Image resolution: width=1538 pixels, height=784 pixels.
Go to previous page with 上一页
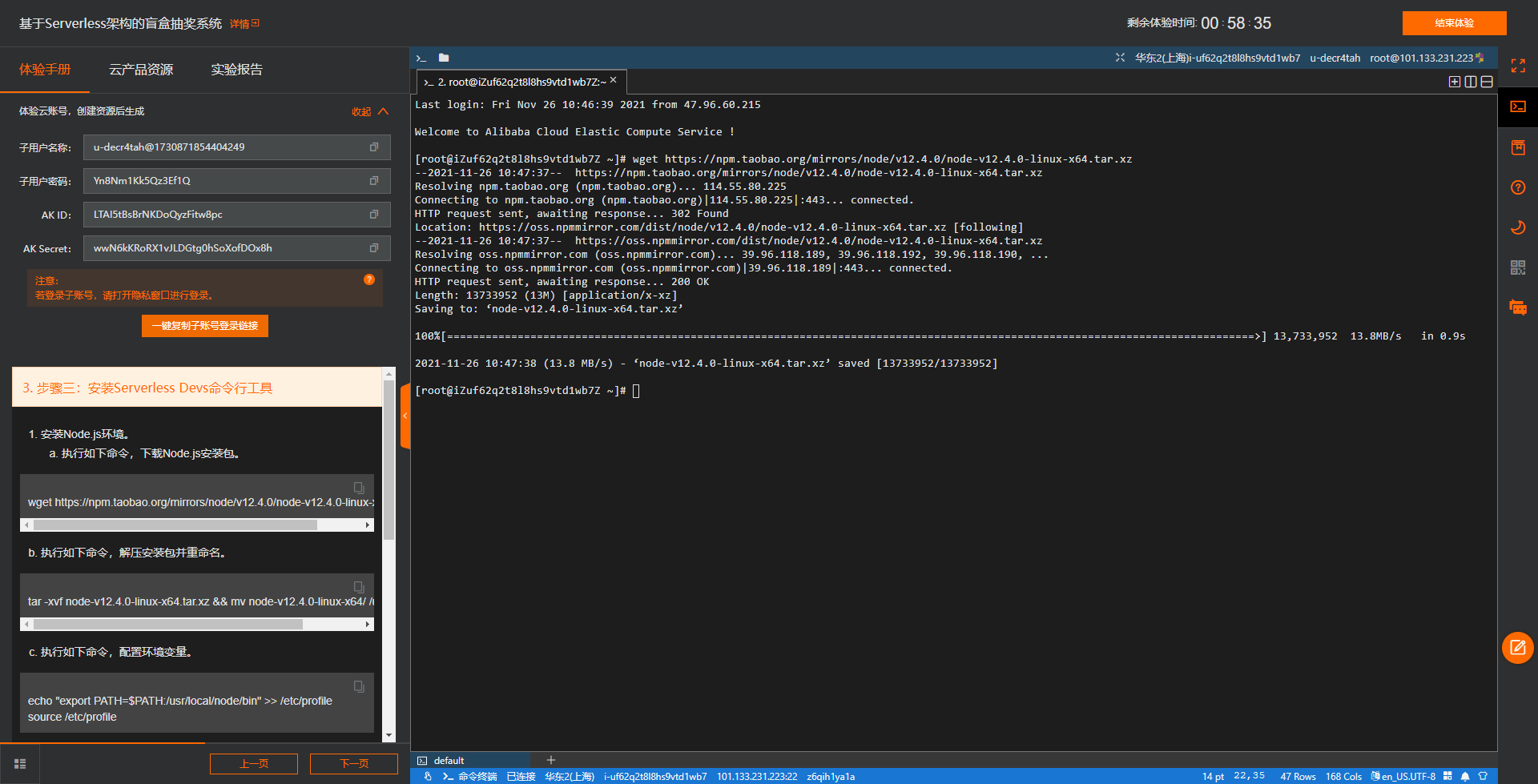click(x=254, y=764)
